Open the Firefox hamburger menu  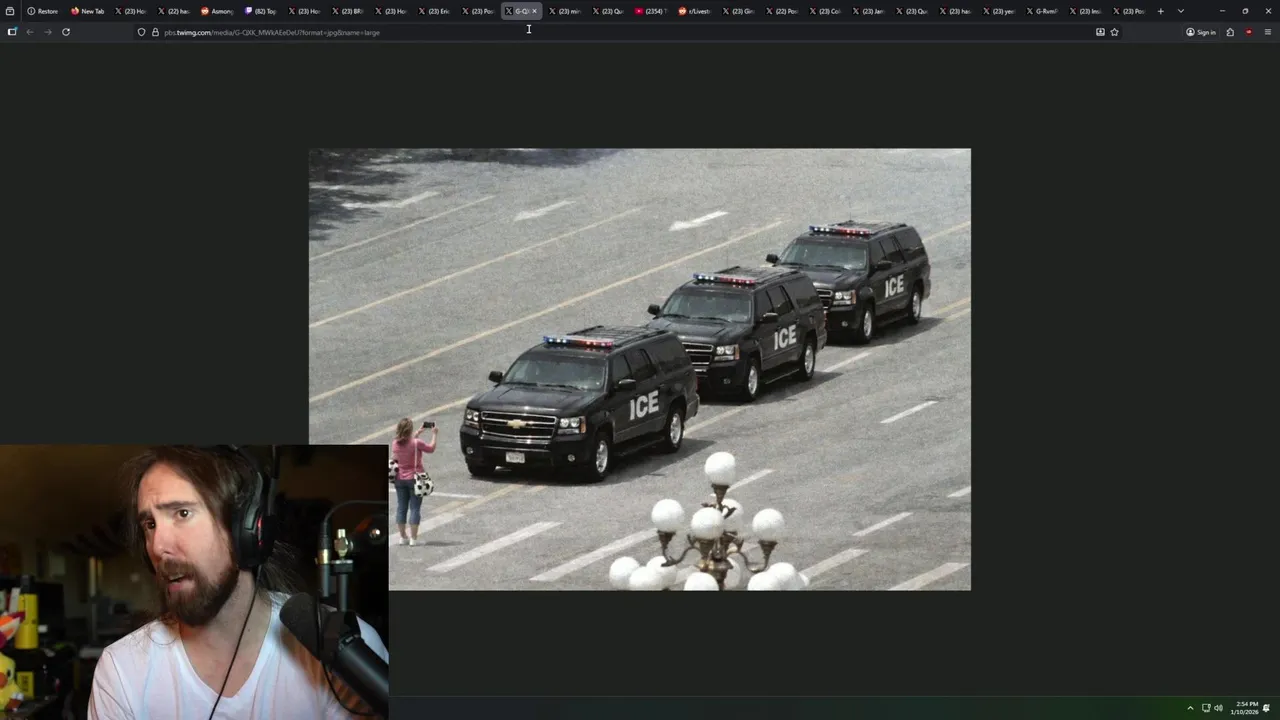pyautogui.click(x=1268, y=32)
